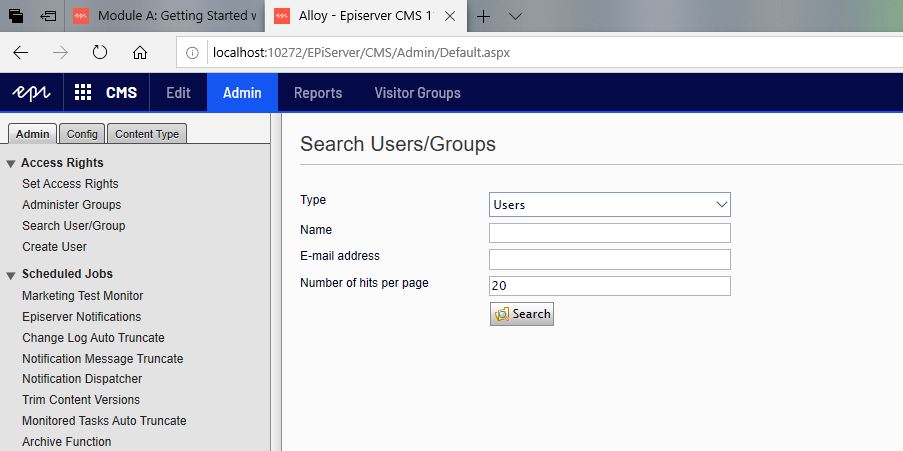Screen dimensions: 903x451
Task: Open the Type dropdown showing Users
Action: (609, 204)
